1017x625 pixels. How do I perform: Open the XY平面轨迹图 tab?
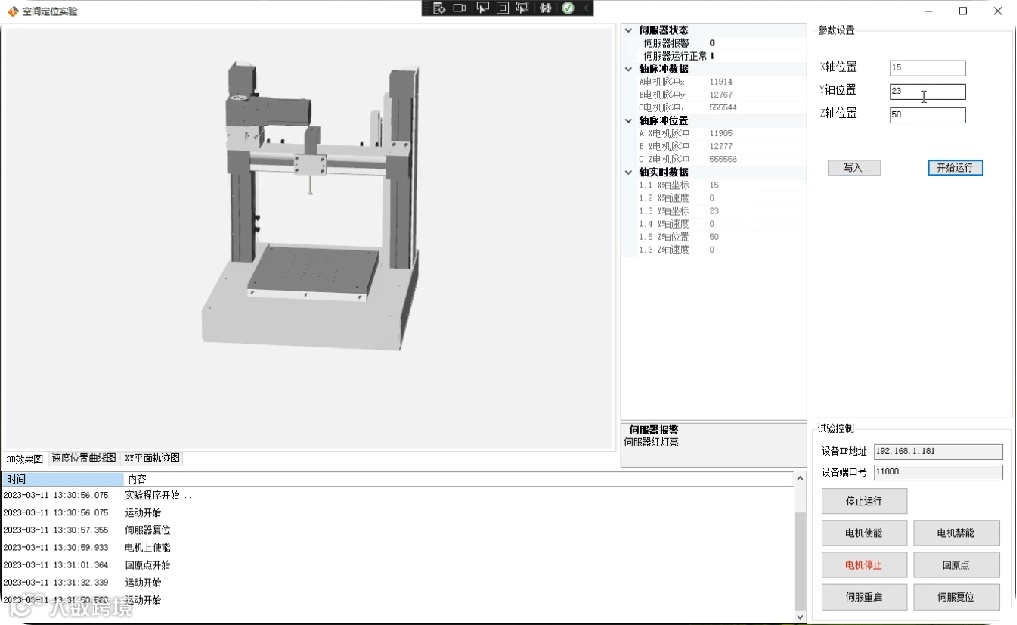(152, 458)
